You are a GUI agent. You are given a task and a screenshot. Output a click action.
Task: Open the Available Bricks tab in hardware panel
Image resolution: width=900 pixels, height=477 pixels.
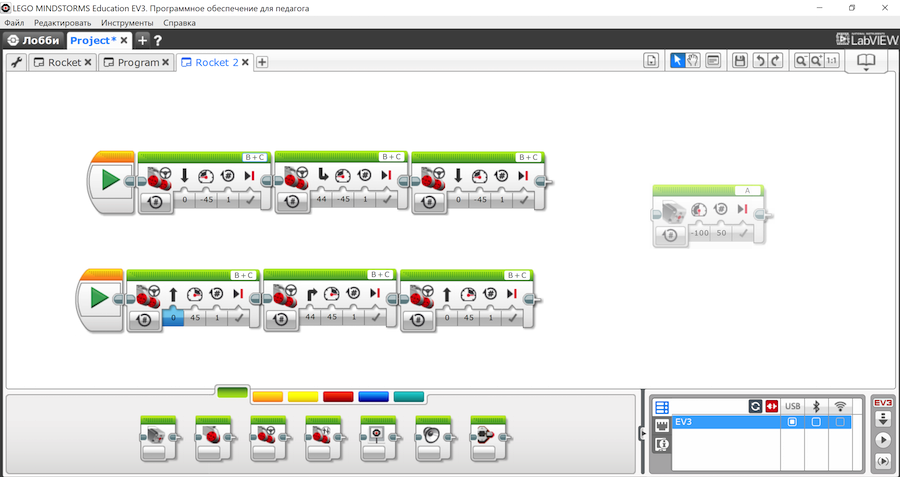click(x=662, y=407)
